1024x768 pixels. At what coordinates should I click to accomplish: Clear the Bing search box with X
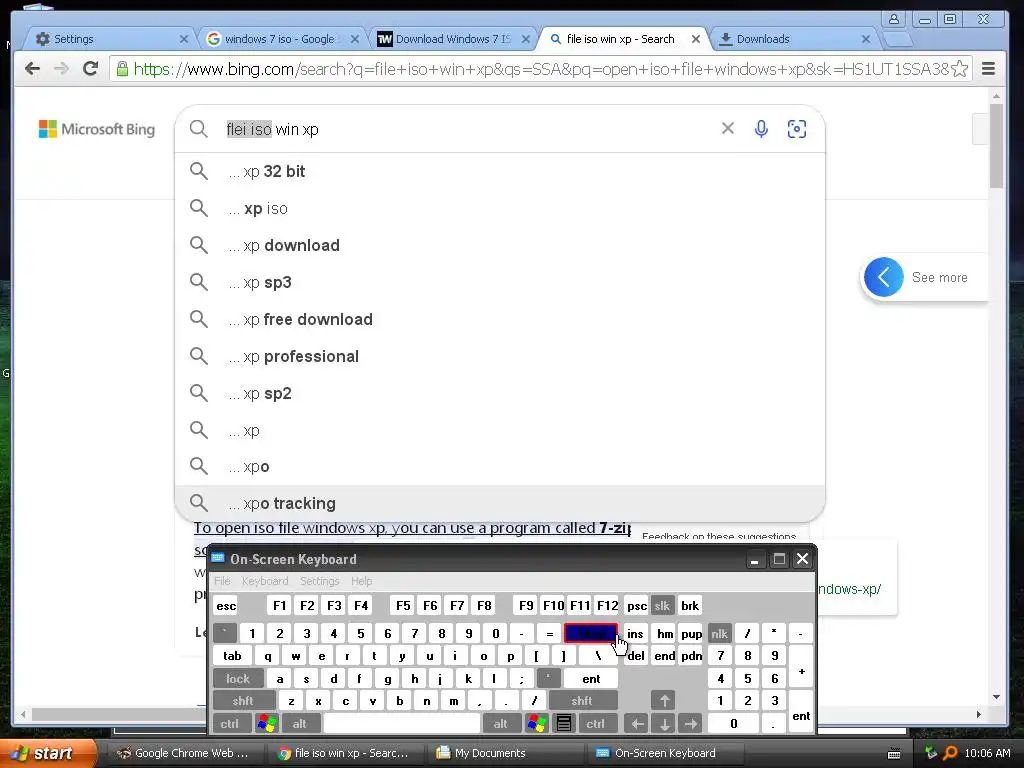(728, 129)
